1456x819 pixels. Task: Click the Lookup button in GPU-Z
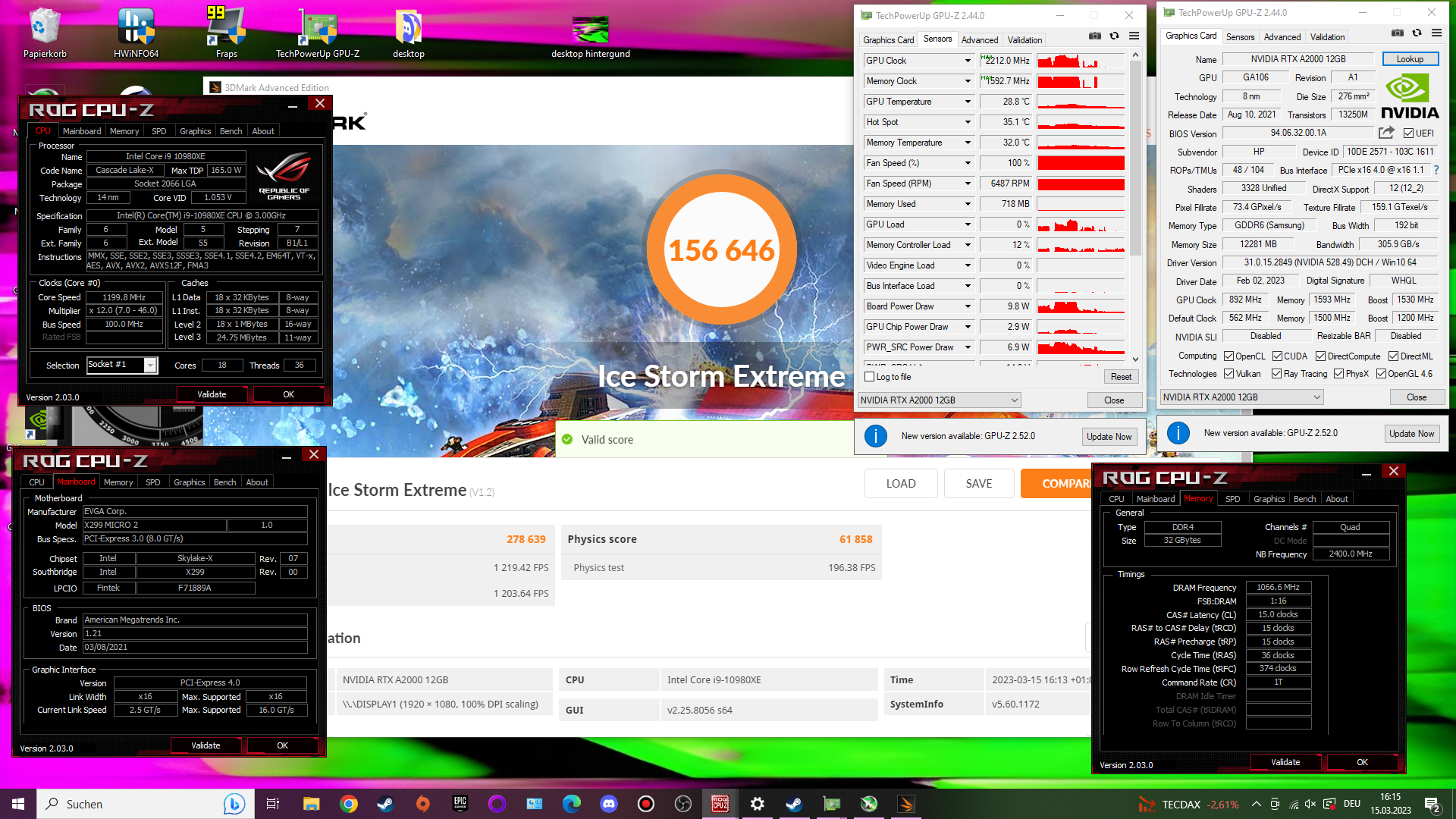point(1410,59)
